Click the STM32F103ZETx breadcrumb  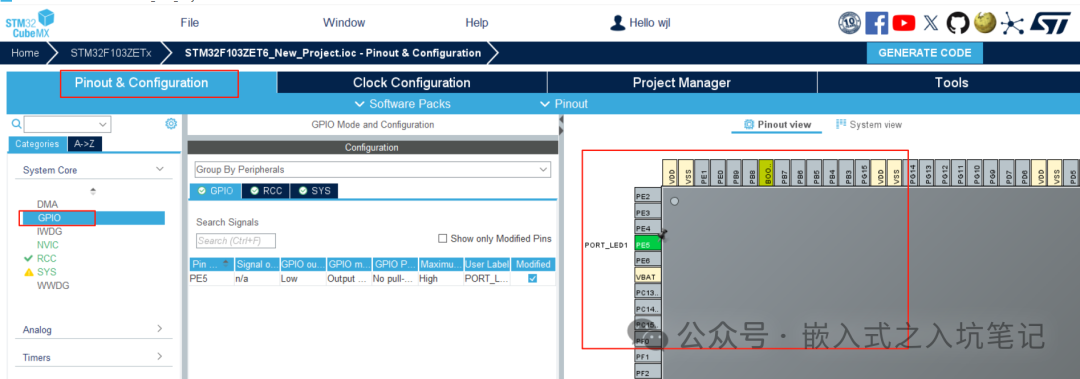click(x=111, y=52)
